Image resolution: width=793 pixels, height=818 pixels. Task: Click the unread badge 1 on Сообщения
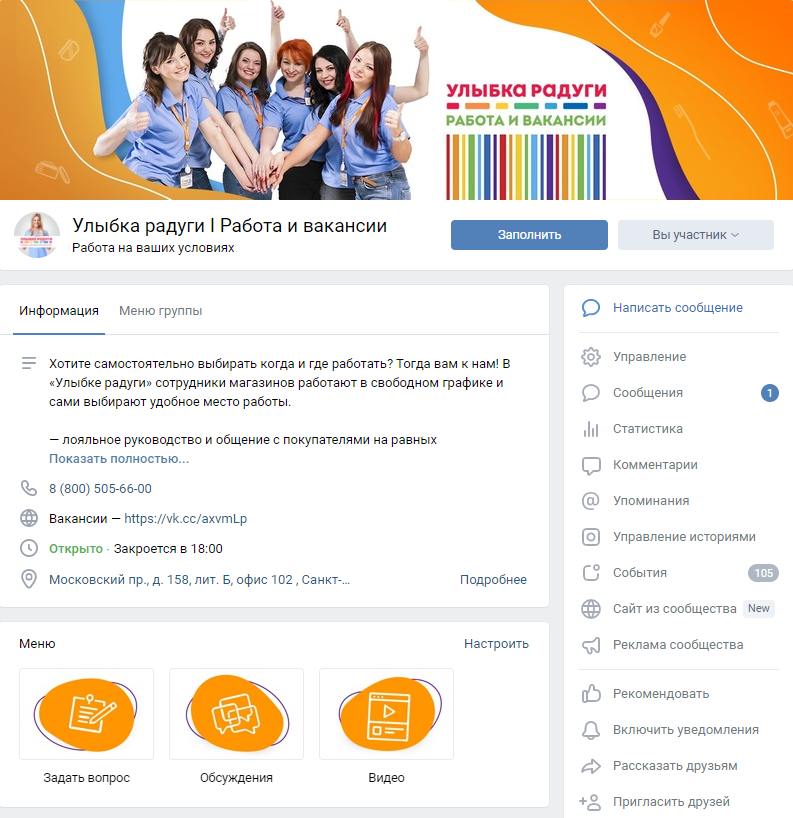tap(770, 393)
